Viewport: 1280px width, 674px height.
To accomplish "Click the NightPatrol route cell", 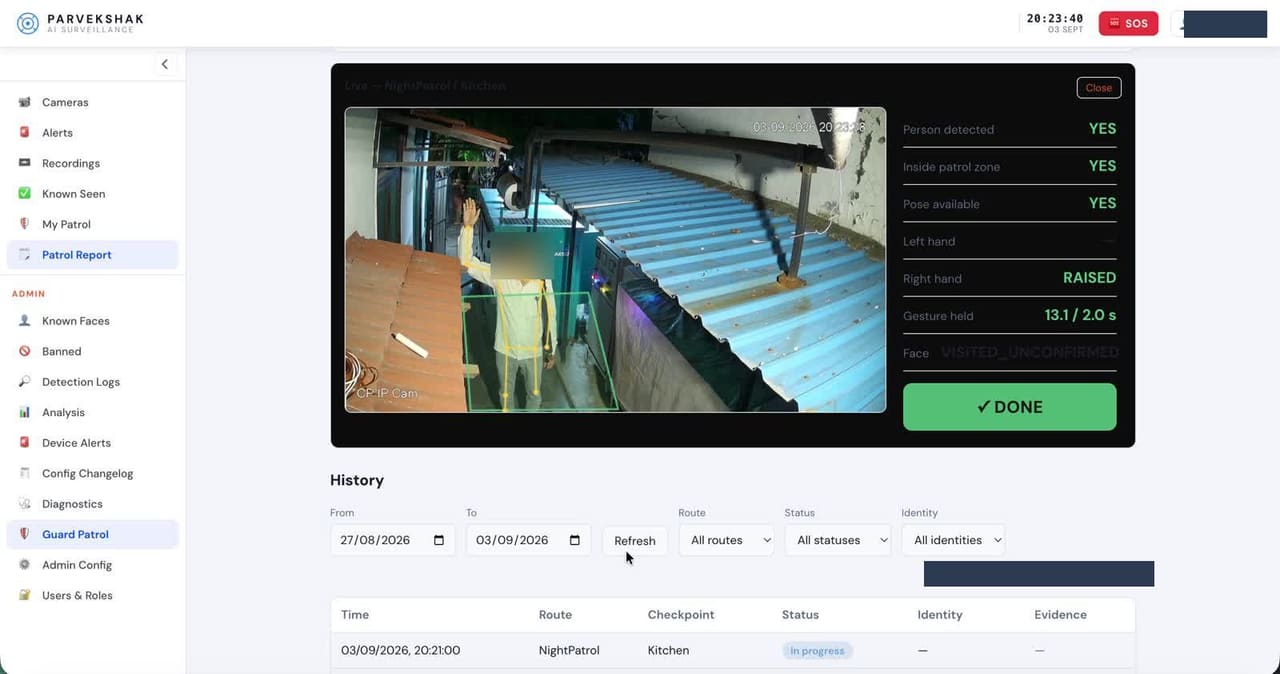I will coord(569,651).
